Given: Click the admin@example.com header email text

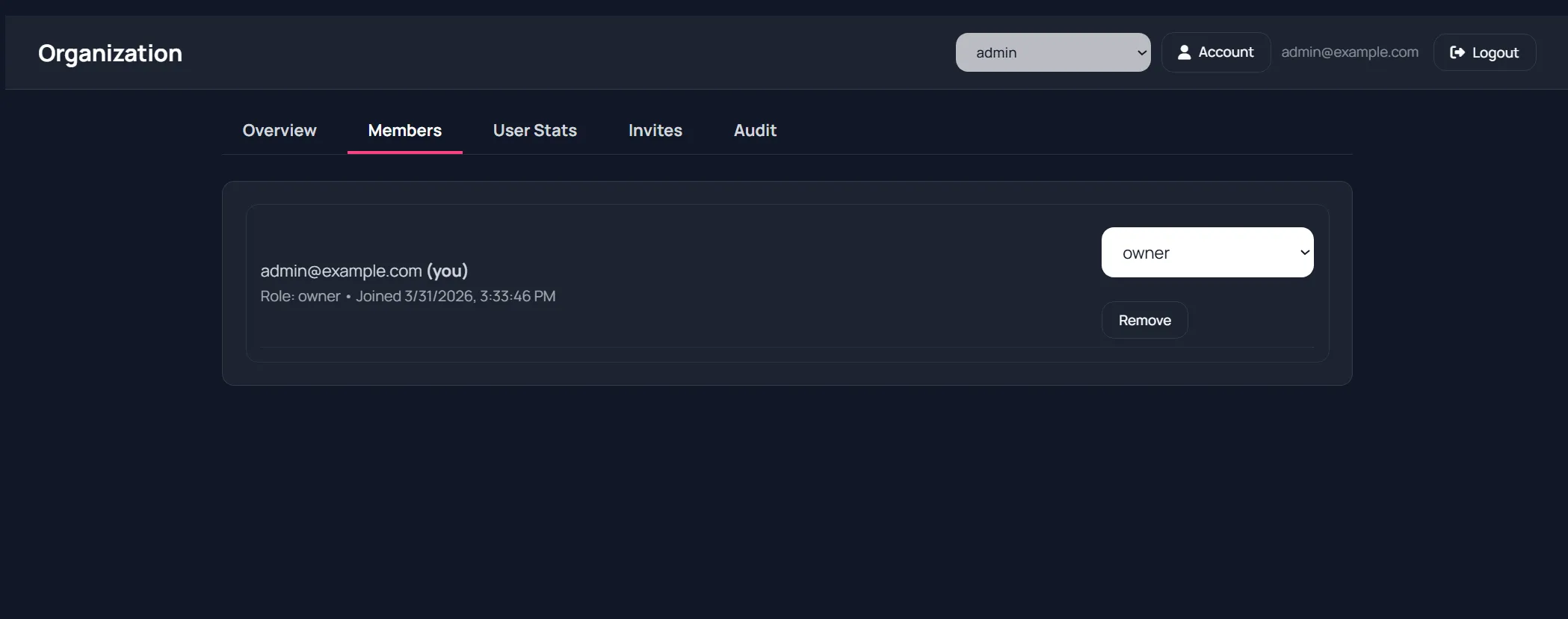Looking at the screenshot, I should [1349, 52].
